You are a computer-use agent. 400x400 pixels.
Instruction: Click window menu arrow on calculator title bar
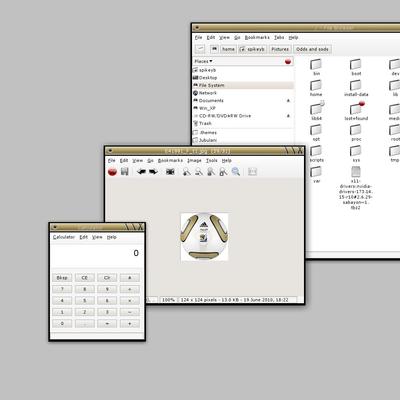pos(55,227)
